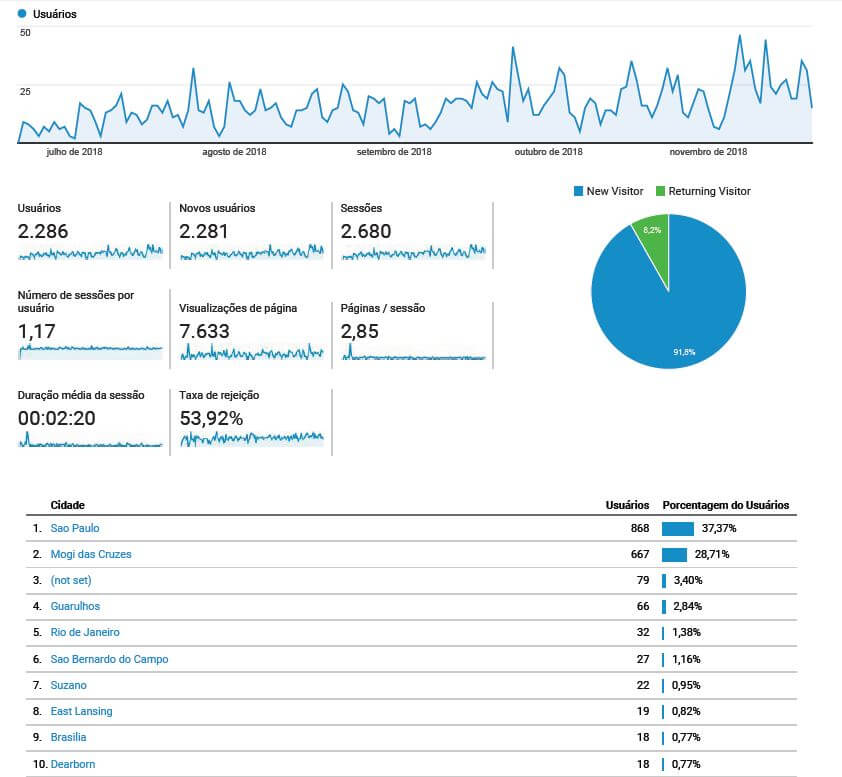This screenshot has width=842, height=777.
Task: Open the Sao Paulo city link
Action: [x=75, y=528]
